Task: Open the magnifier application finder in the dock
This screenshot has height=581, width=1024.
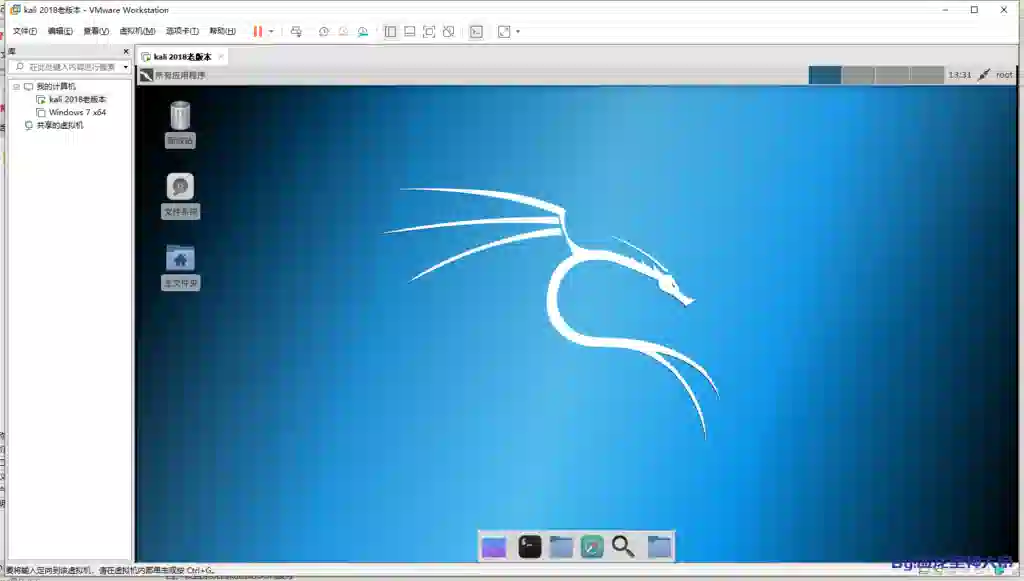Action: 623,547
